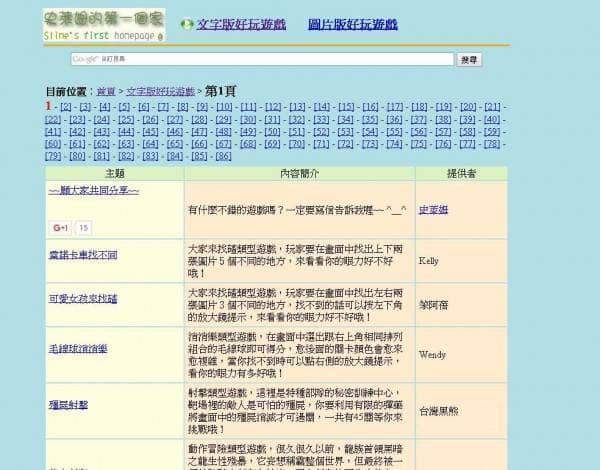This screenshot has height=470, width=600.
Task: Go to page [15]
Action: 346,107
